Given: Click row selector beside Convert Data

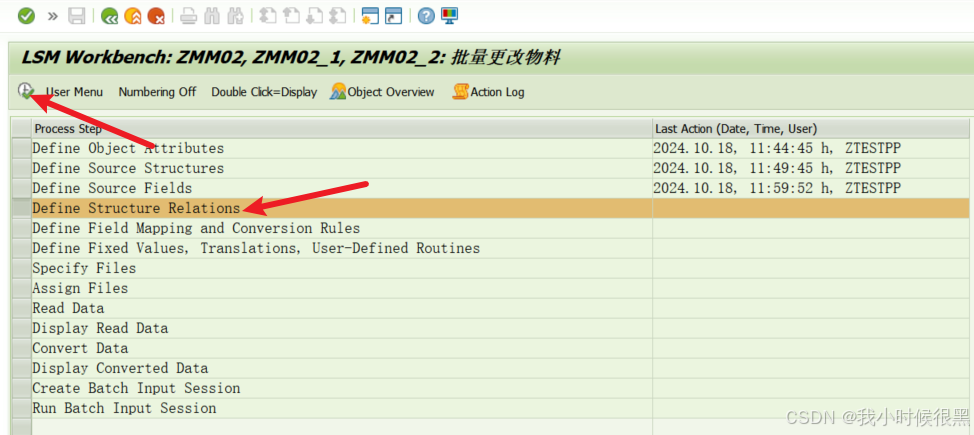Looking at the screenshot, I should coord(22,348).
